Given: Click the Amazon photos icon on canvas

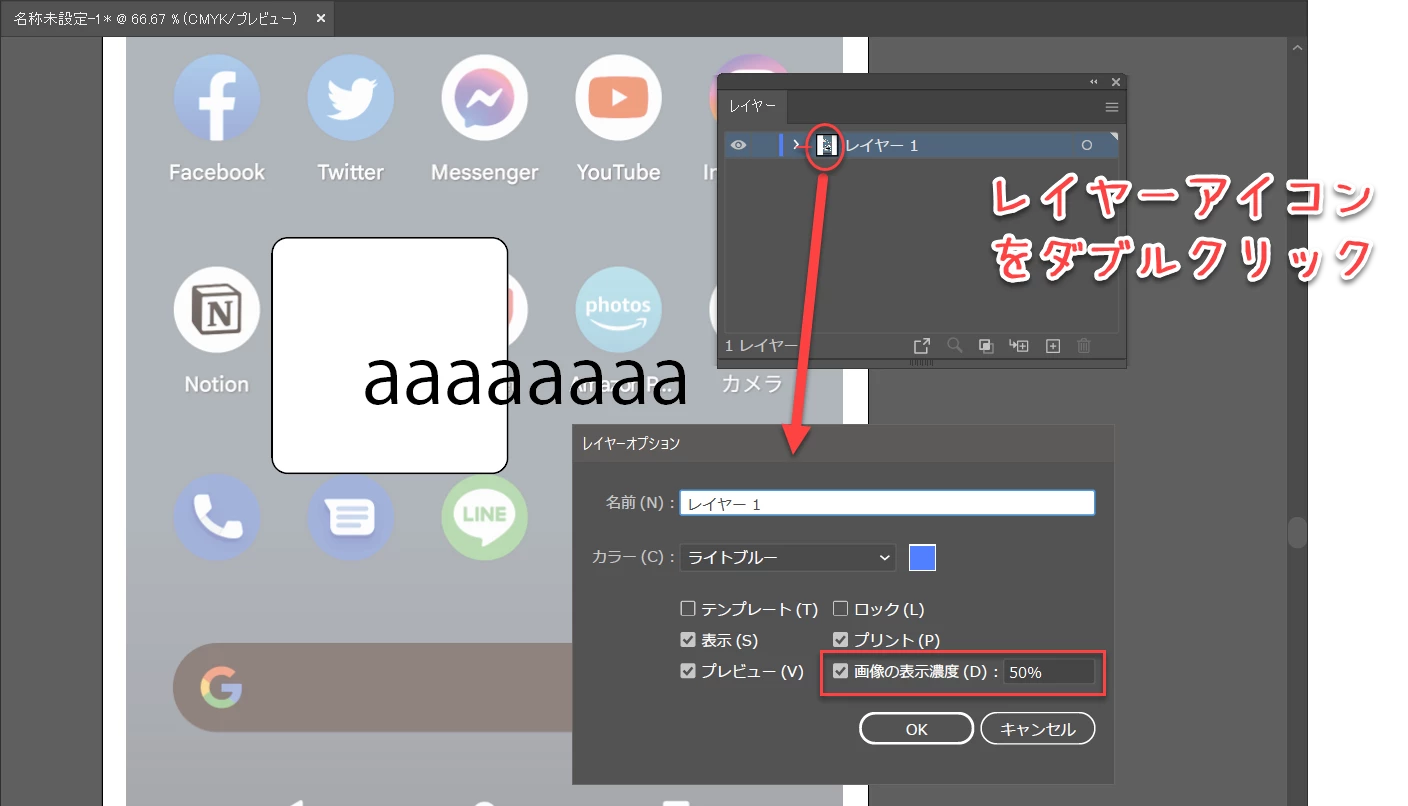Looking at the screenshot, I should (x=619, y=310).
